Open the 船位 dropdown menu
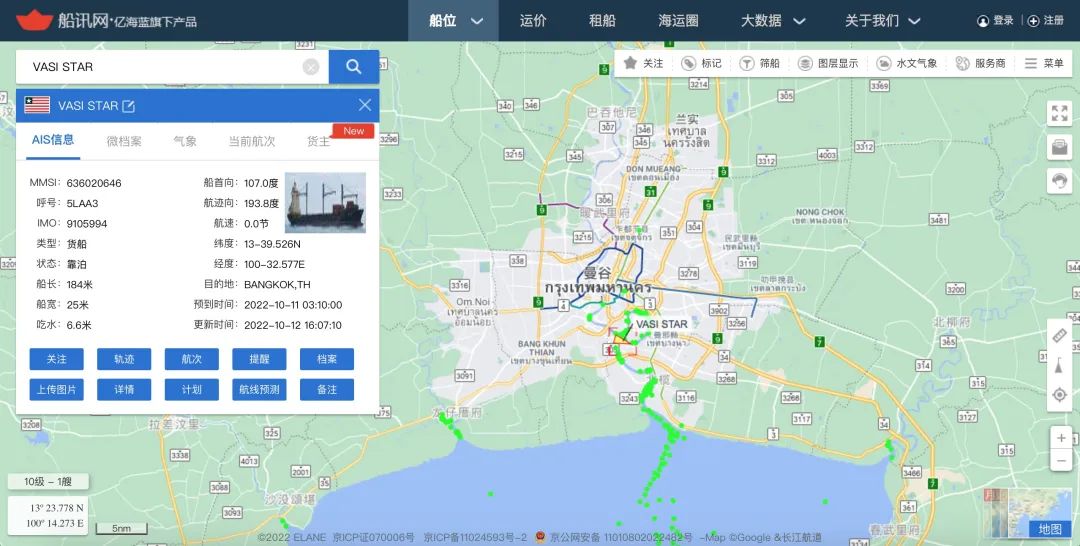The image size is (1080, 546). [x=454, y=21]
